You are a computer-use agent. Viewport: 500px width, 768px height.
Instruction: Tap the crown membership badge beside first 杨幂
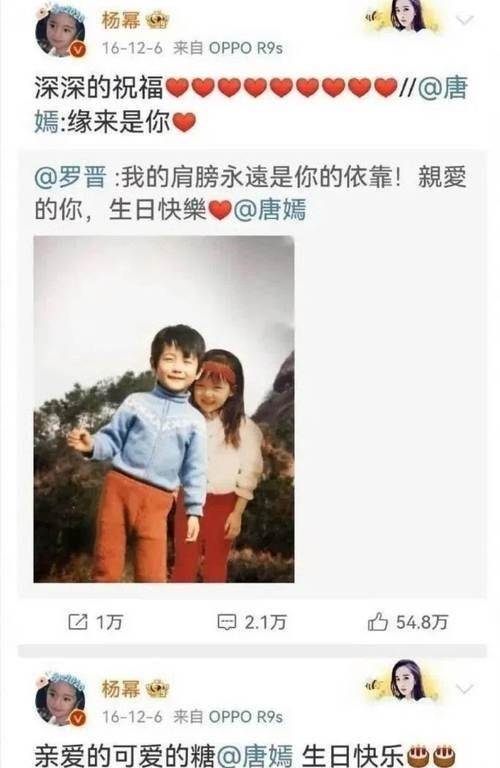point(157,21)
